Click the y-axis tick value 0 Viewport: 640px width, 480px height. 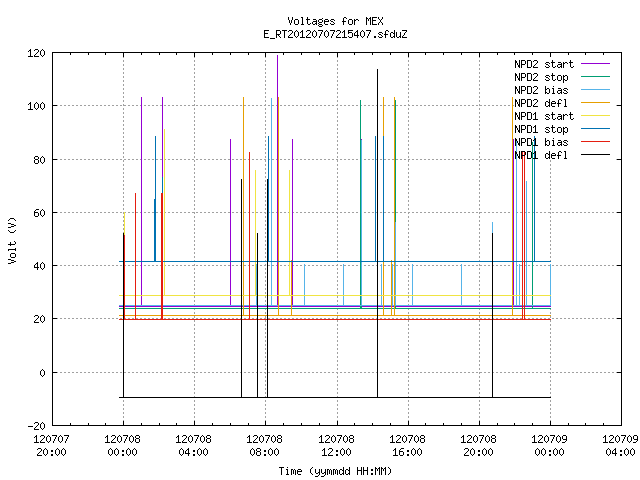pyautogui.click(x=42, y=373)
